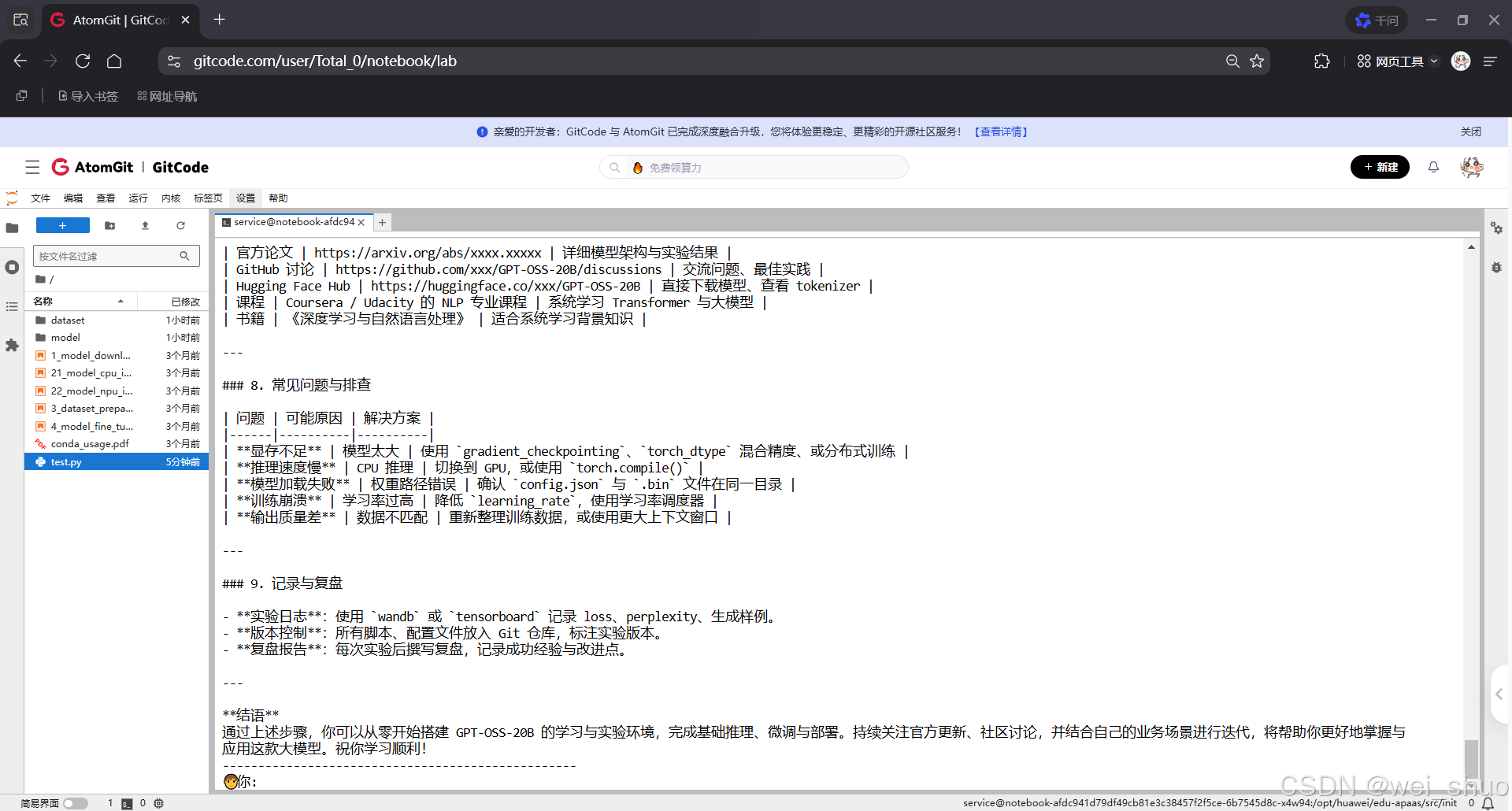
Task: Open the user avatar in GitCode header
Action: click(x=1471, y=167)
